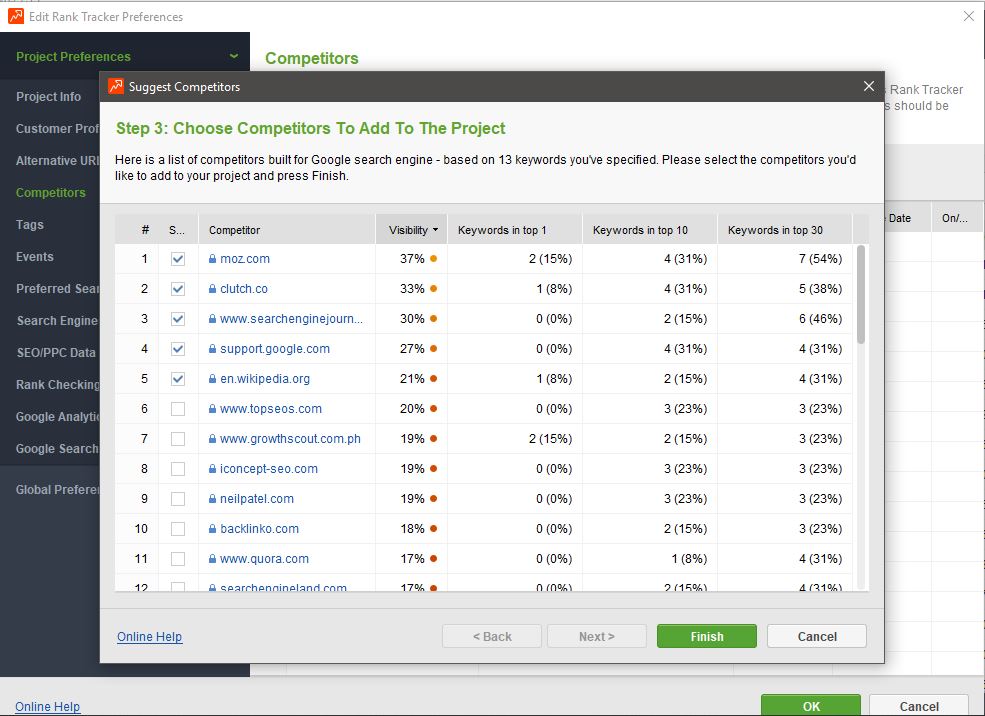Viewport: 985px width, 716px height.
Task: Click the lock icon beside moz.com
Action: pyautogui.click(x=212, y=259)
